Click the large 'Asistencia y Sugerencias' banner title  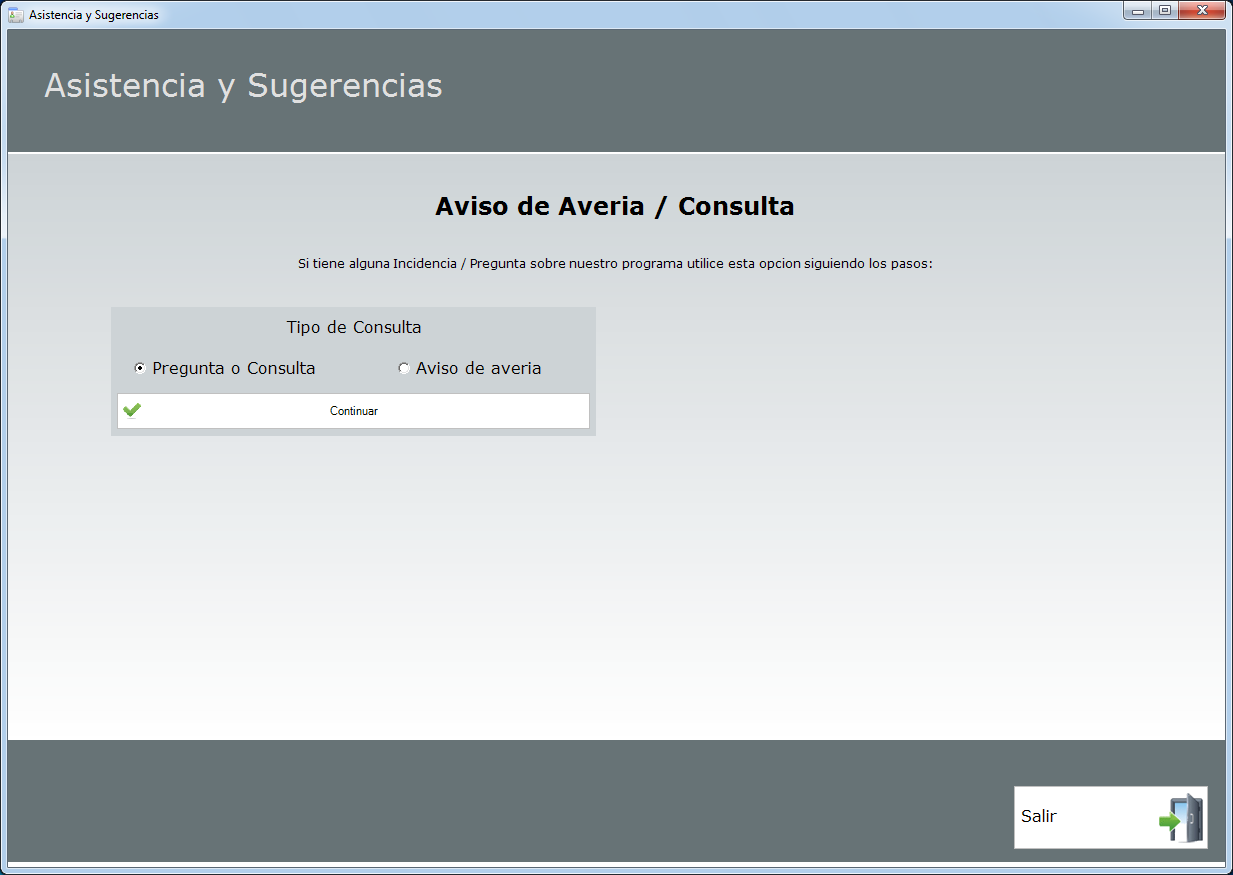coord(243,86)
